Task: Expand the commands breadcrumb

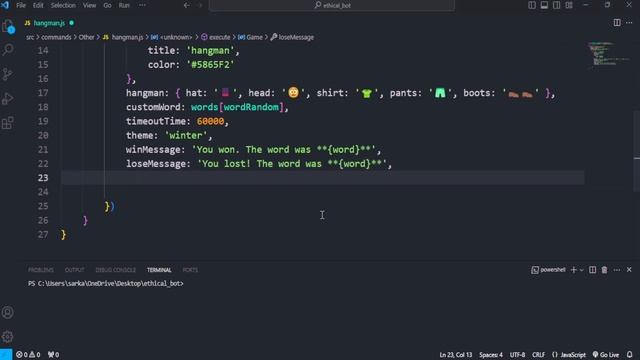Action: (56, 37)
